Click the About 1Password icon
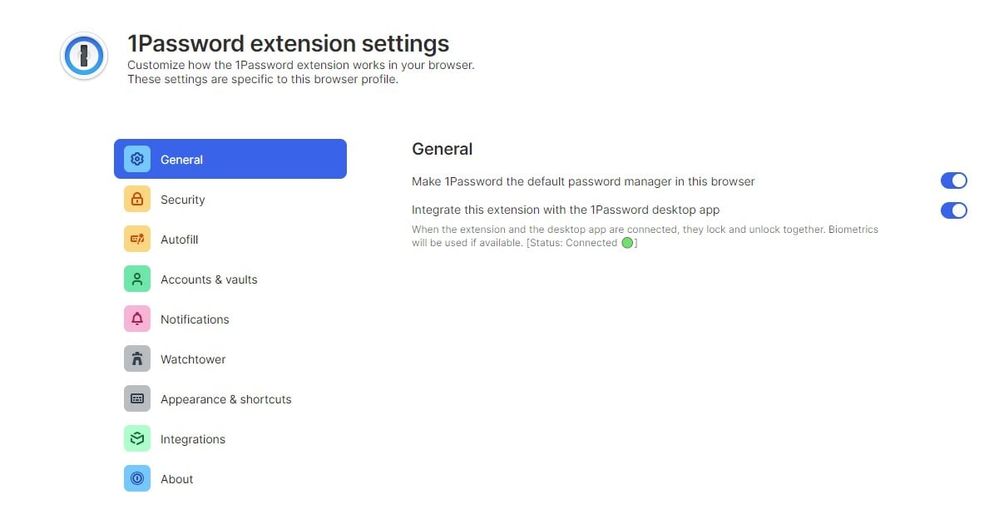 tap(137, 479)
